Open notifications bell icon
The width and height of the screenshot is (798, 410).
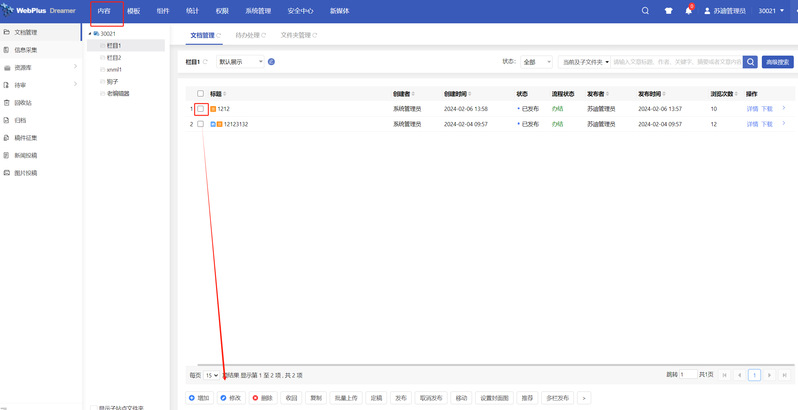[x=689, y=11]
